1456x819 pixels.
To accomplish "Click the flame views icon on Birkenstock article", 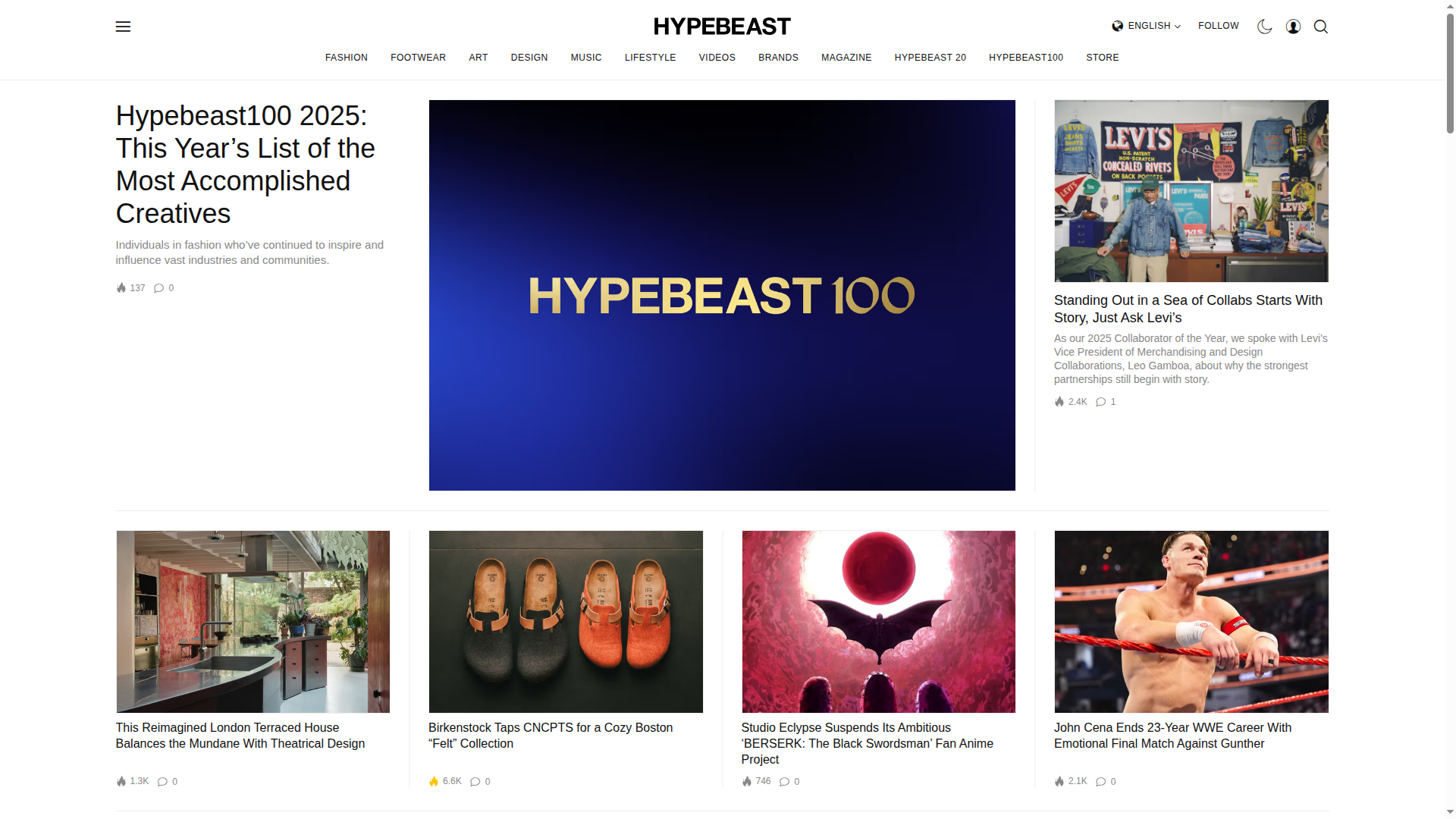I will pyautogui.click(x=433, y=781).
